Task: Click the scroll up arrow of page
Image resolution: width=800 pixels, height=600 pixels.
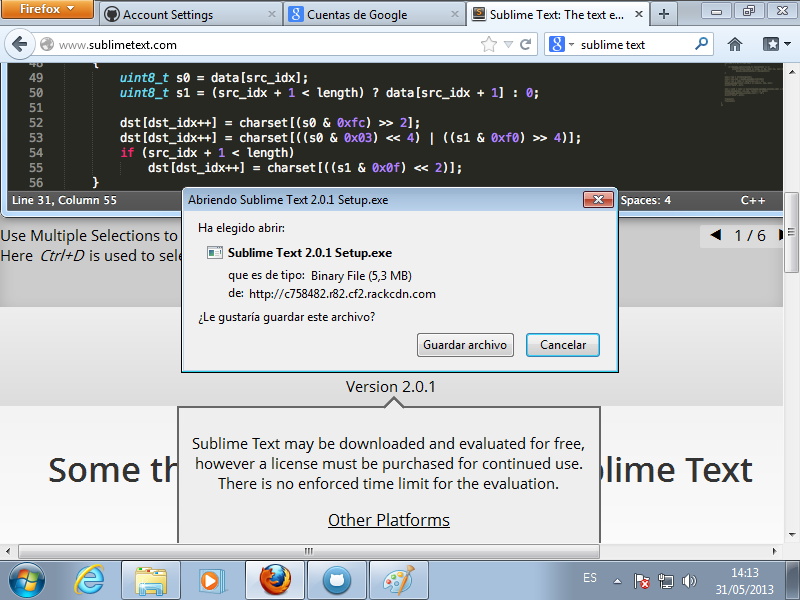Action: coord(791,72)
